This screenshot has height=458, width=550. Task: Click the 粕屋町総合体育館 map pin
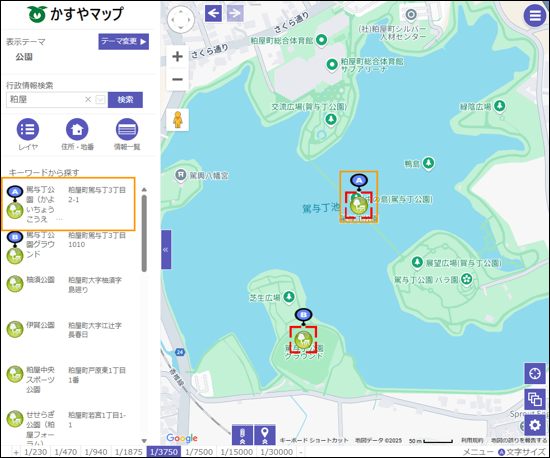pos(322,40)
